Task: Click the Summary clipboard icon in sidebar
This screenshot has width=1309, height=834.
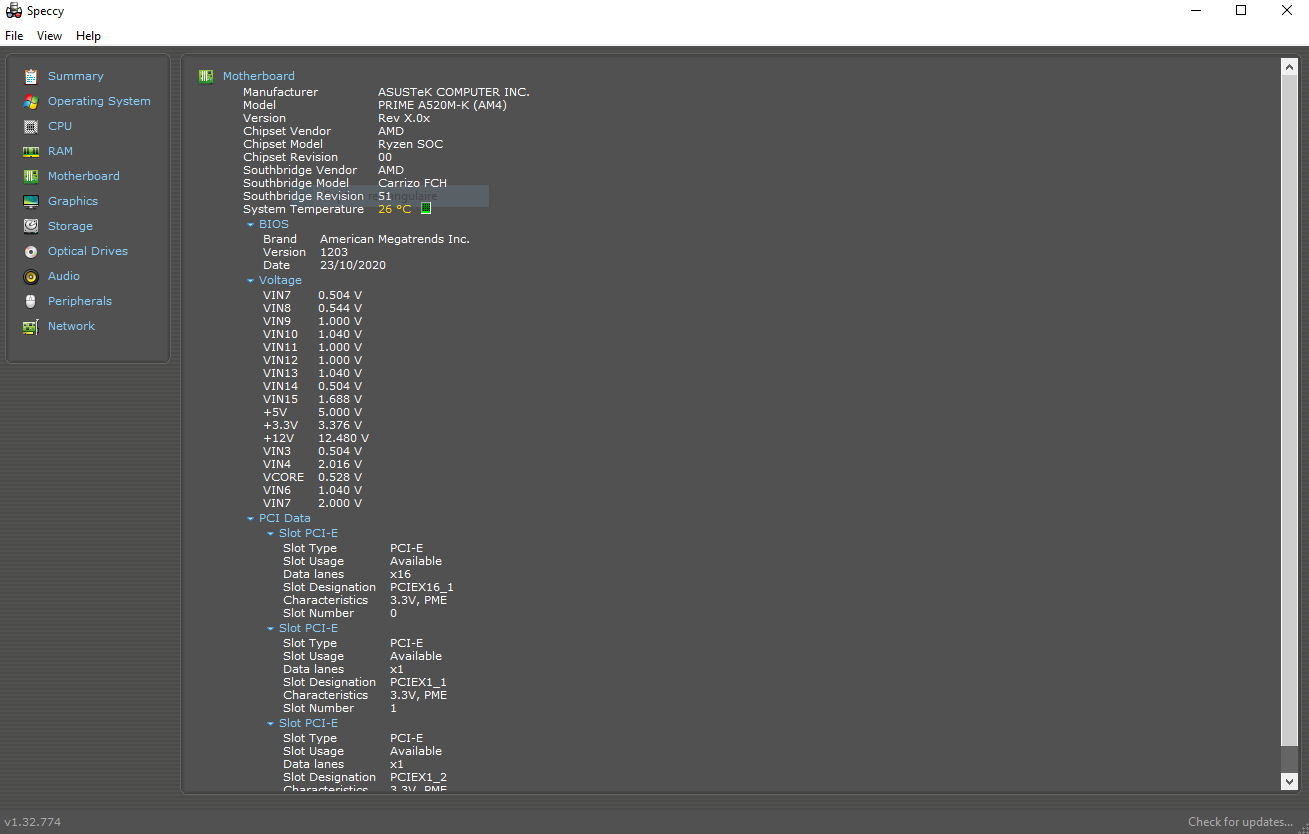Action: [x=31, y=76]
